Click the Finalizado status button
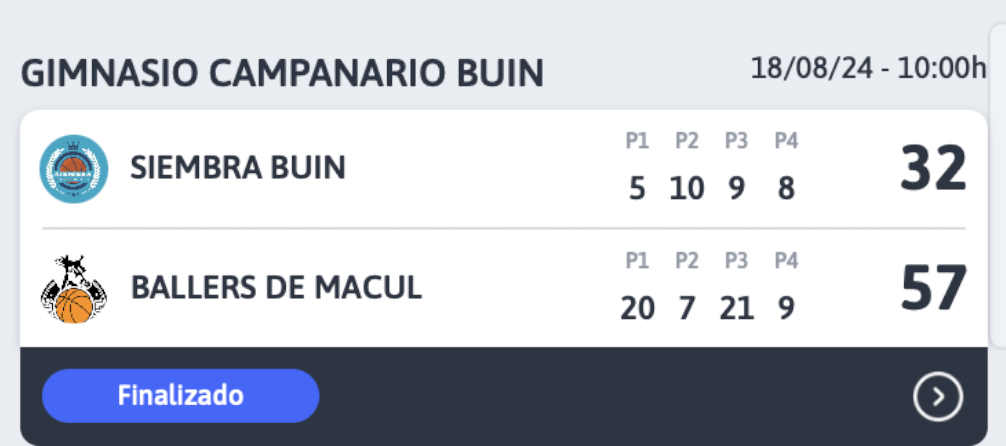Image resolution: width=1006 pixels, height=446 pixels. coord(180,396)
